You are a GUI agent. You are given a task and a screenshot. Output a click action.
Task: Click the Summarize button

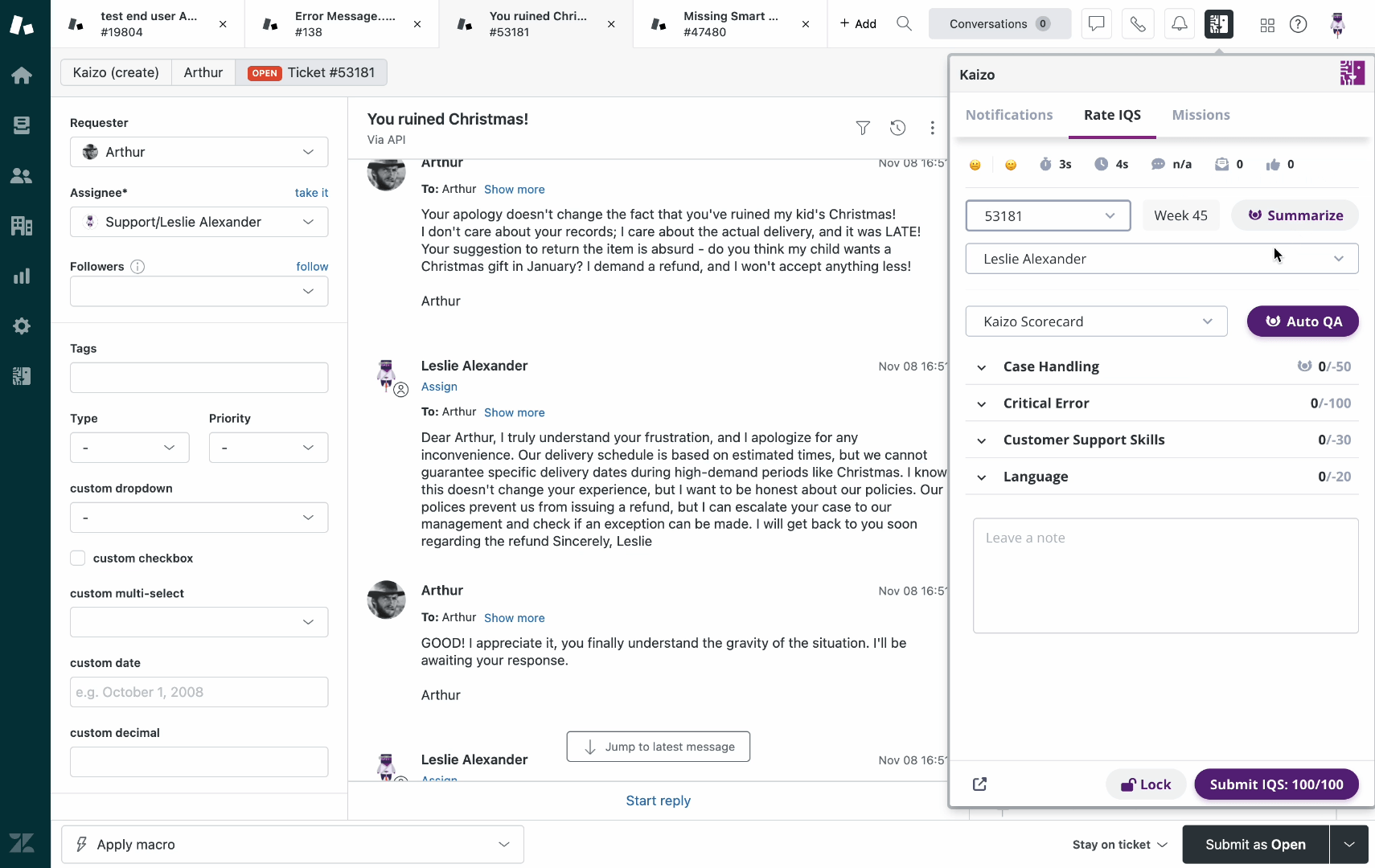click(x=1295, y=215)
